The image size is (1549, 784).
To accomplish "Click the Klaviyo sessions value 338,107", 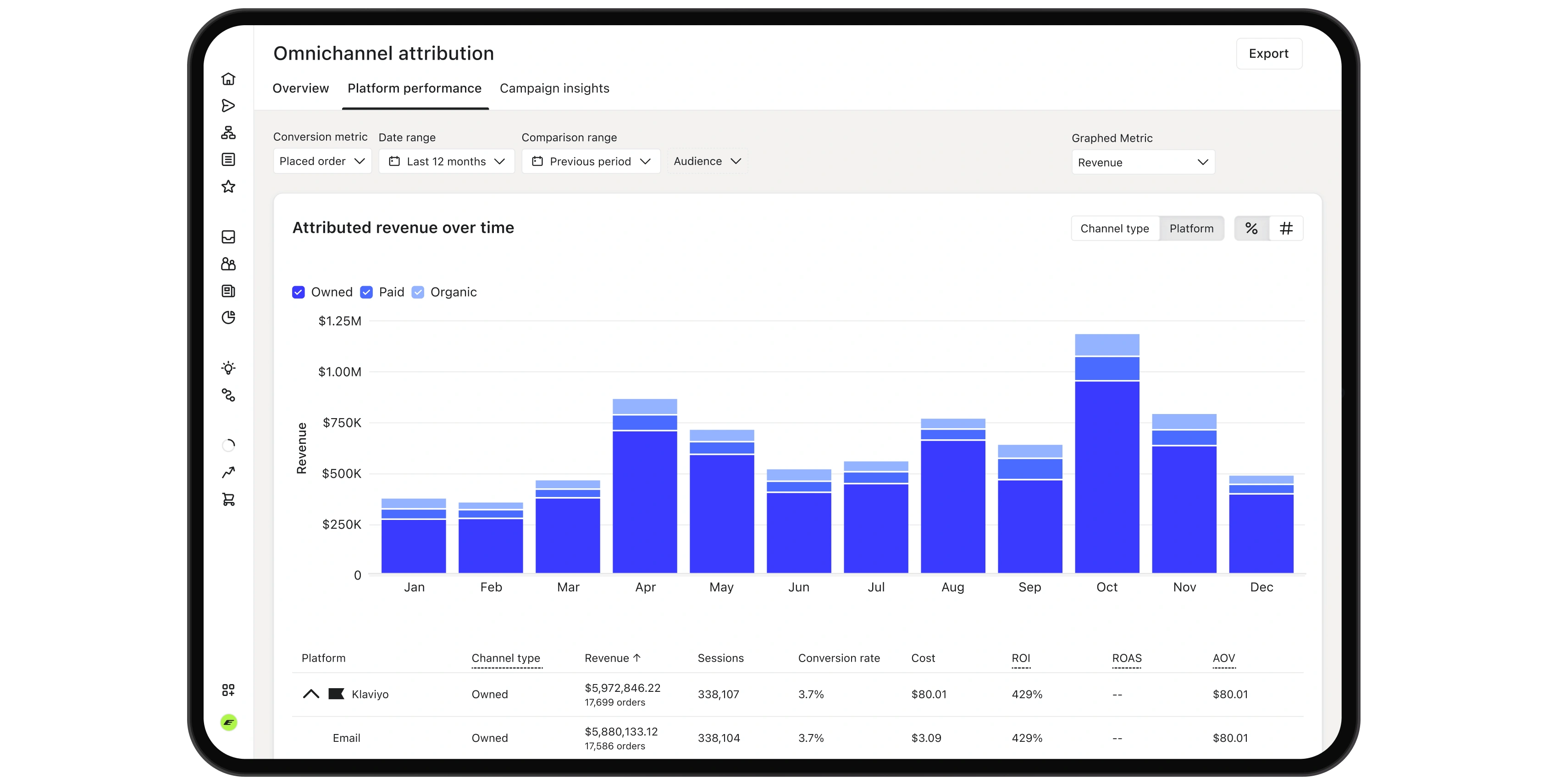I will 718,694.
